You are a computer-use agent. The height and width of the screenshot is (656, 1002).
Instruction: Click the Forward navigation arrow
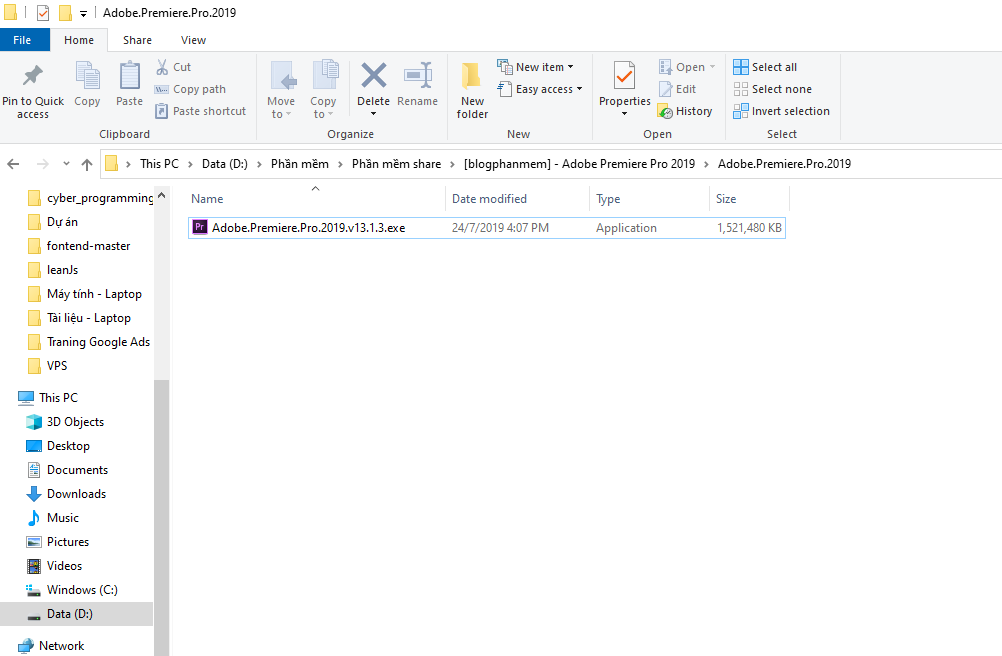[x=42, y=164]
